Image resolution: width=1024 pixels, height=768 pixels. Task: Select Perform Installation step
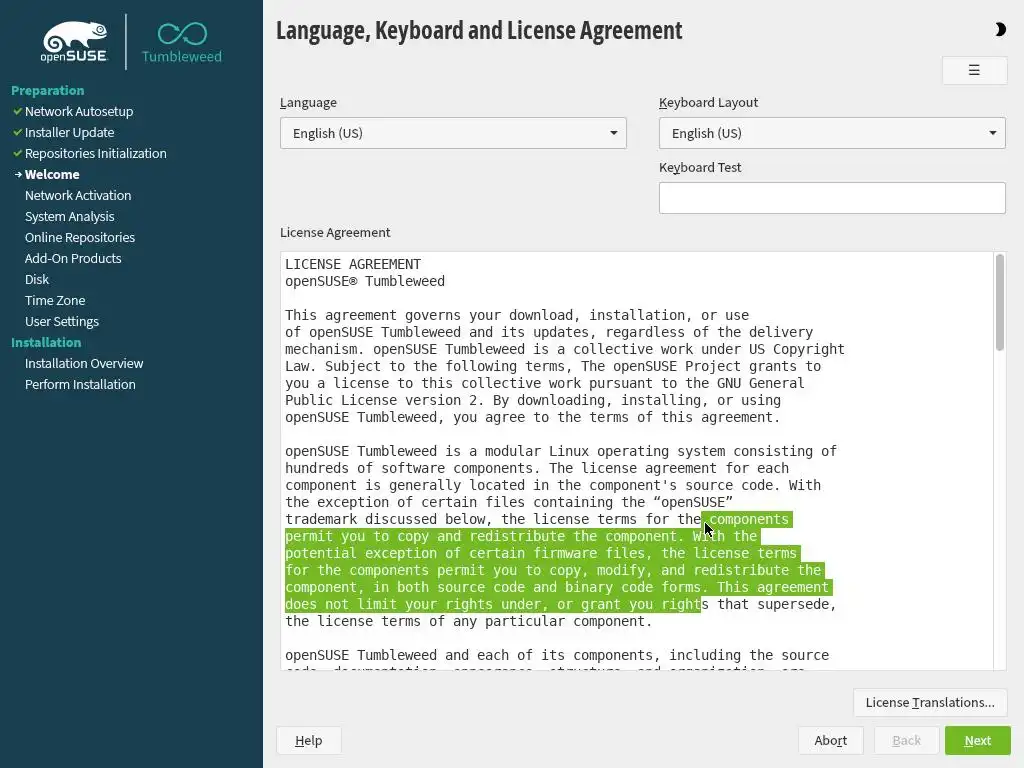coord(80,384)
